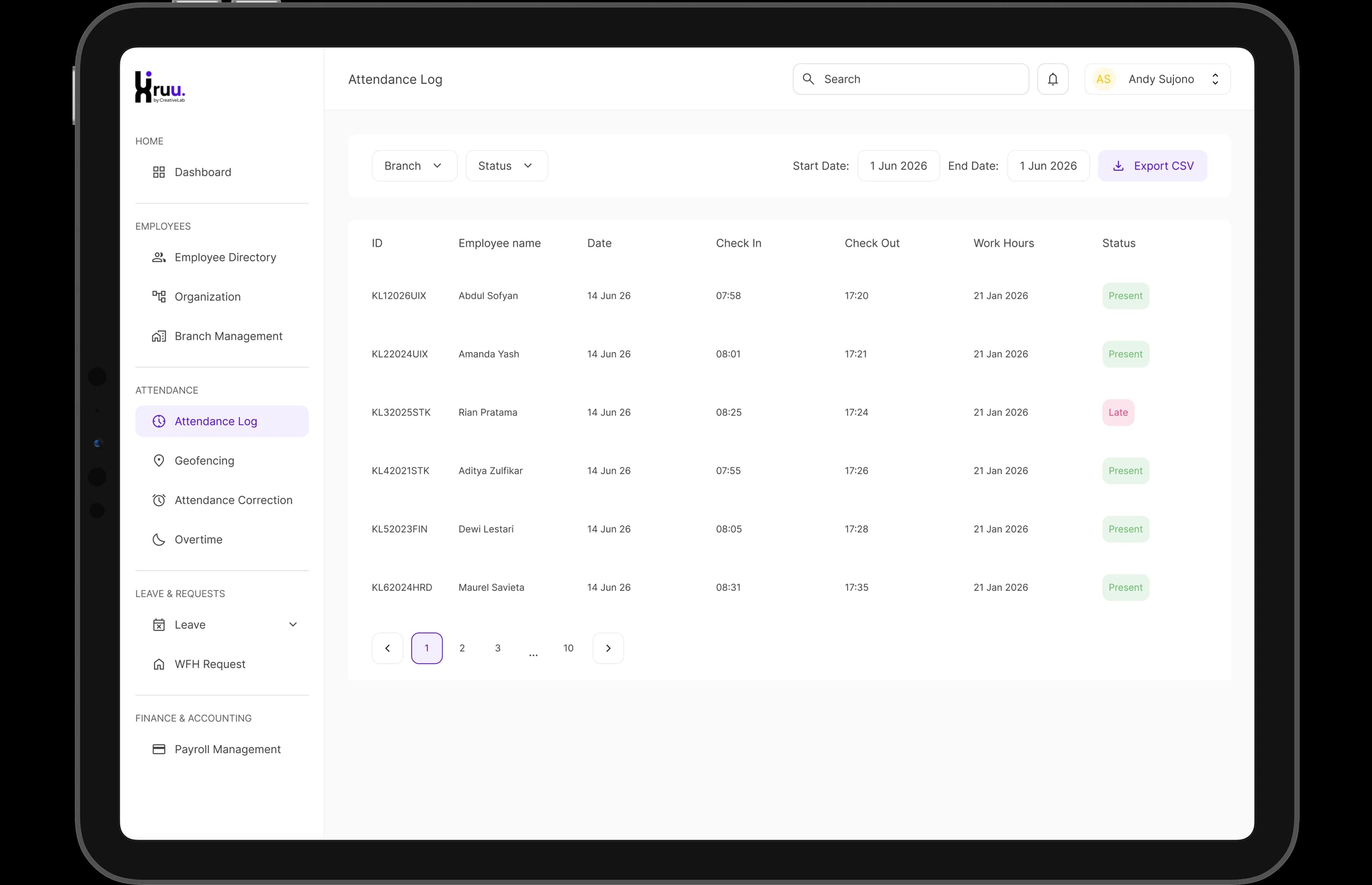Click the check-in time 07:58

click(x=728, y=296)
